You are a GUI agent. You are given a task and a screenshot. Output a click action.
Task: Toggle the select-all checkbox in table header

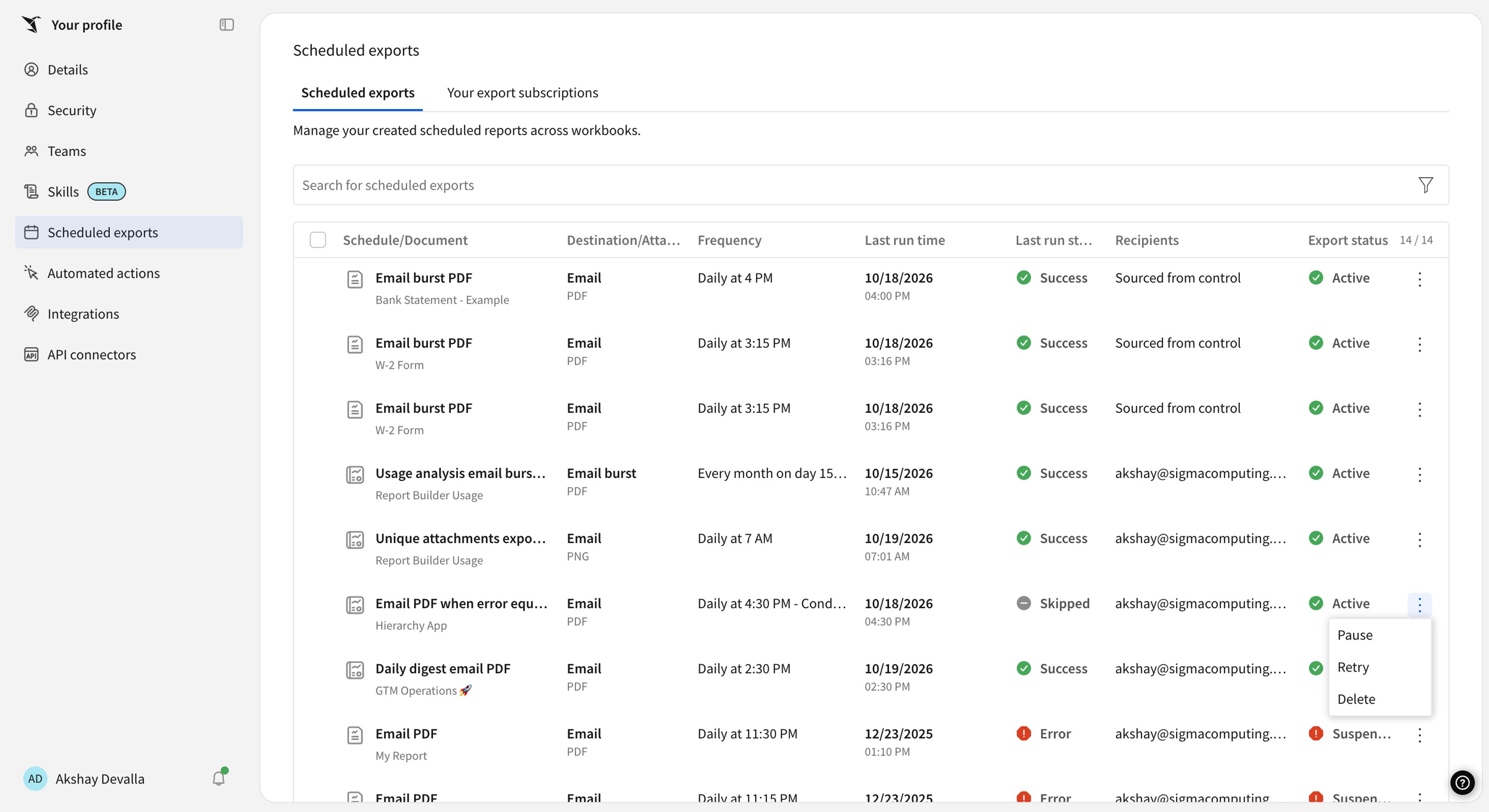(x=318, y=240)
